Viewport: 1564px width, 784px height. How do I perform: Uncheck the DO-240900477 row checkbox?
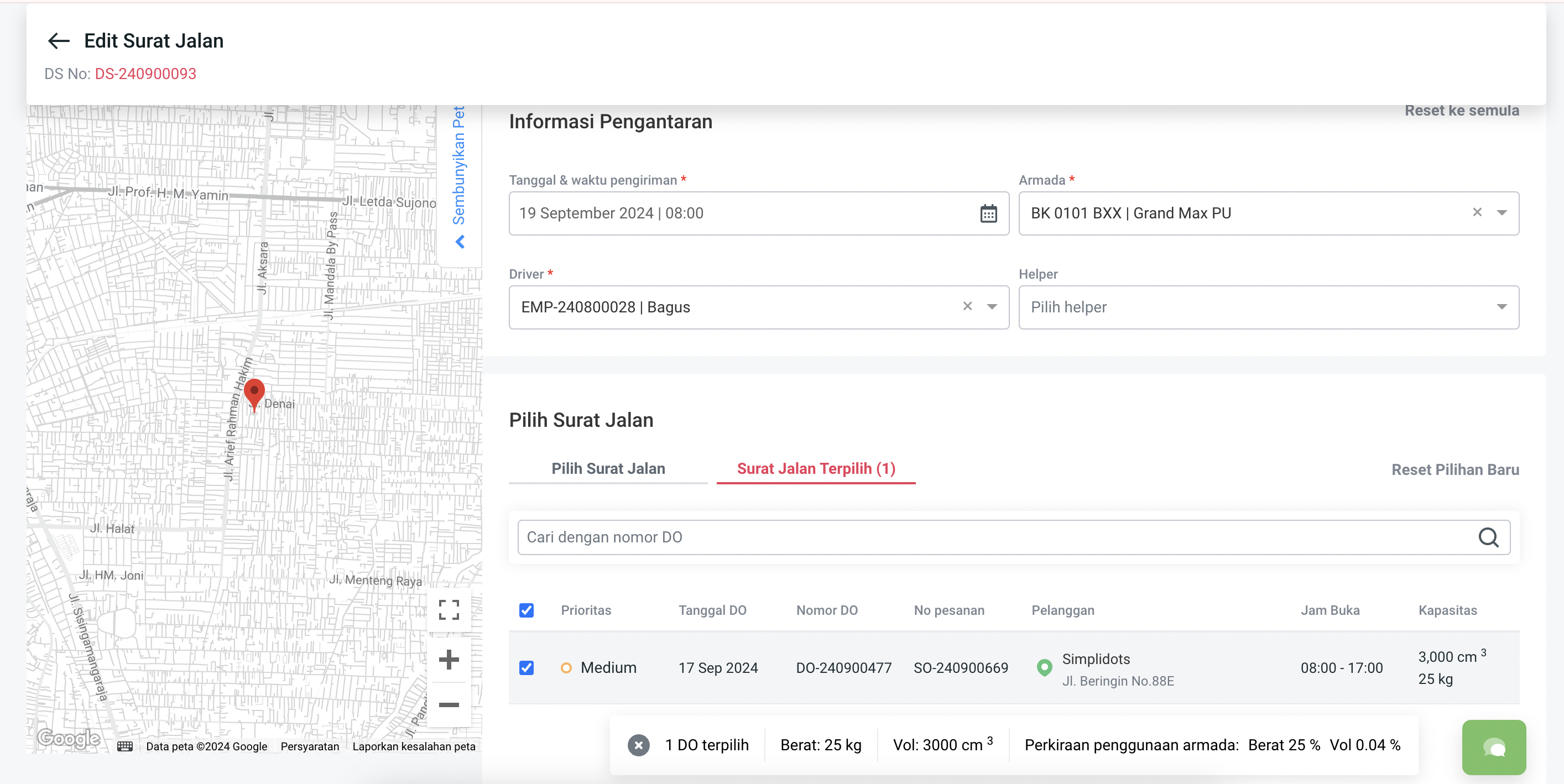pyautogui.click(x=526, y=667)
